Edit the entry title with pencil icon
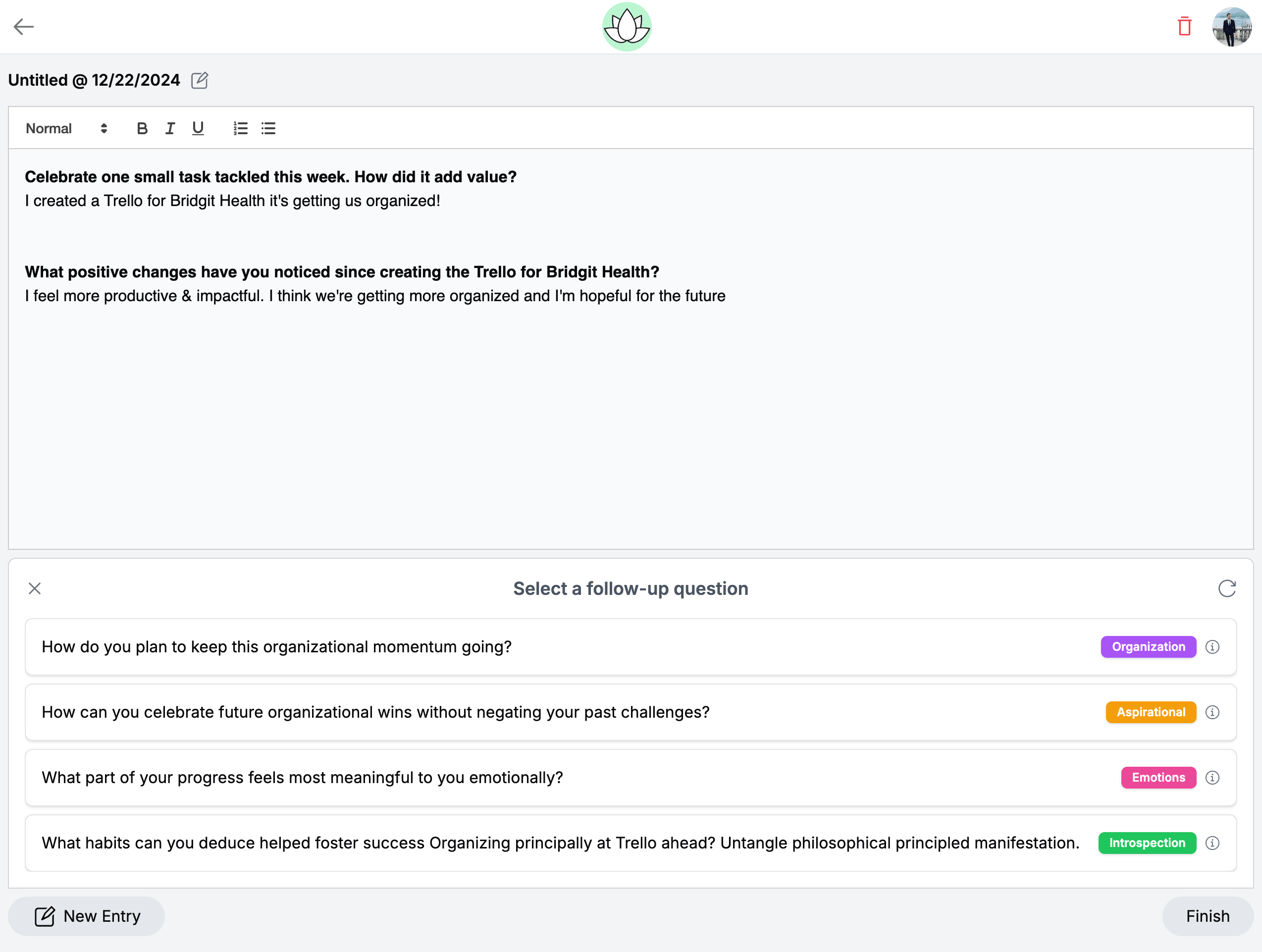Viewport: 1262px width, 952px height. [x=200, y=80]
